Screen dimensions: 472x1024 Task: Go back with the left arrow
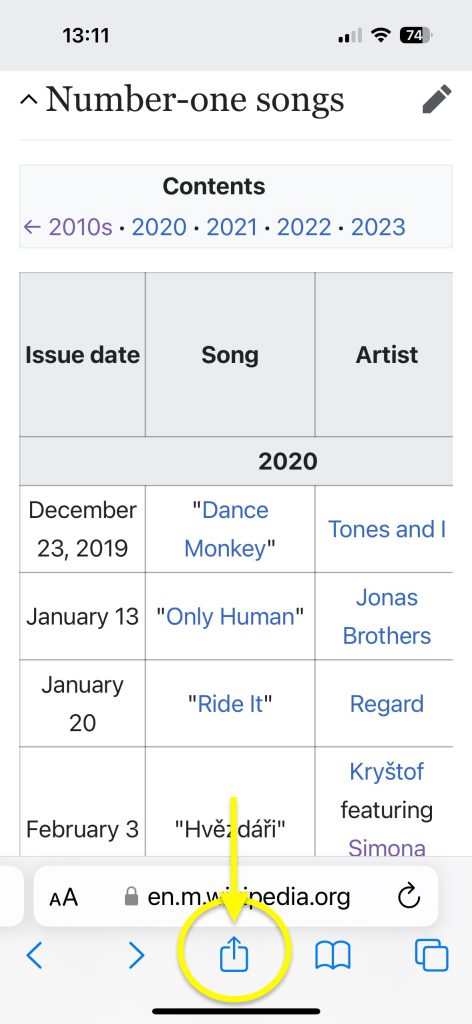35,955
